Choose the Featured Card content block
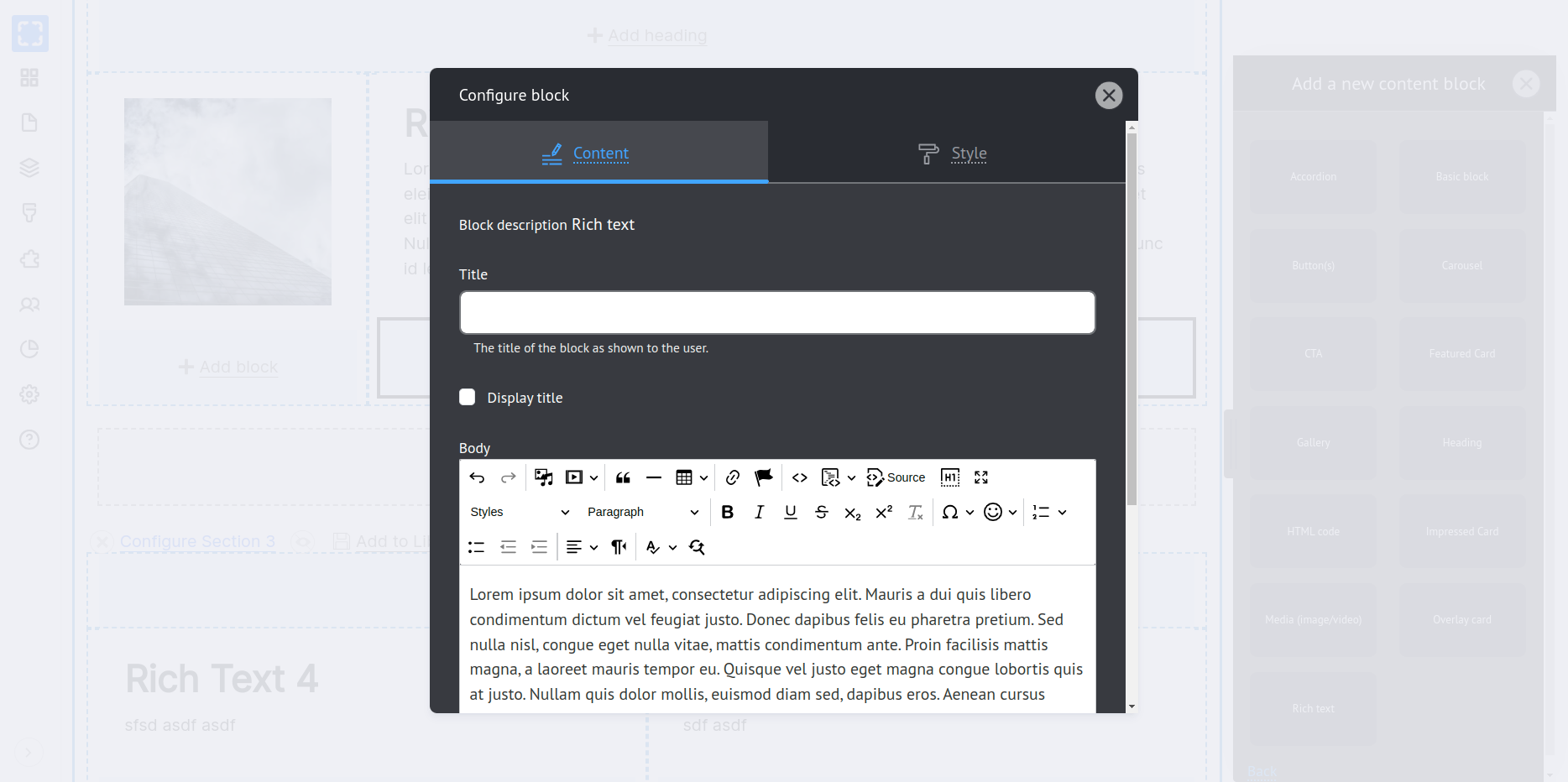1568x782 pixels. [1462, 353]
